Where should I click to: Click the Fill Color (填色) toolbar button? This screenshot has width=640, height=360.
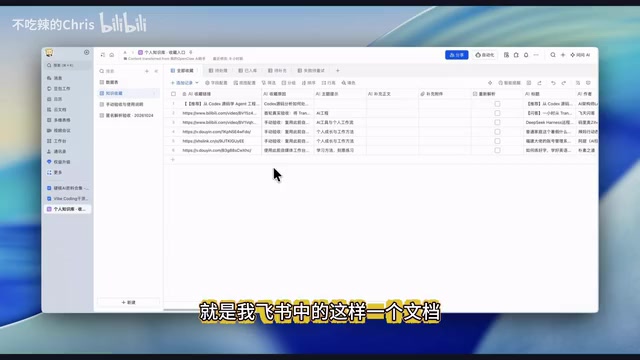click(x=348, y=83)
